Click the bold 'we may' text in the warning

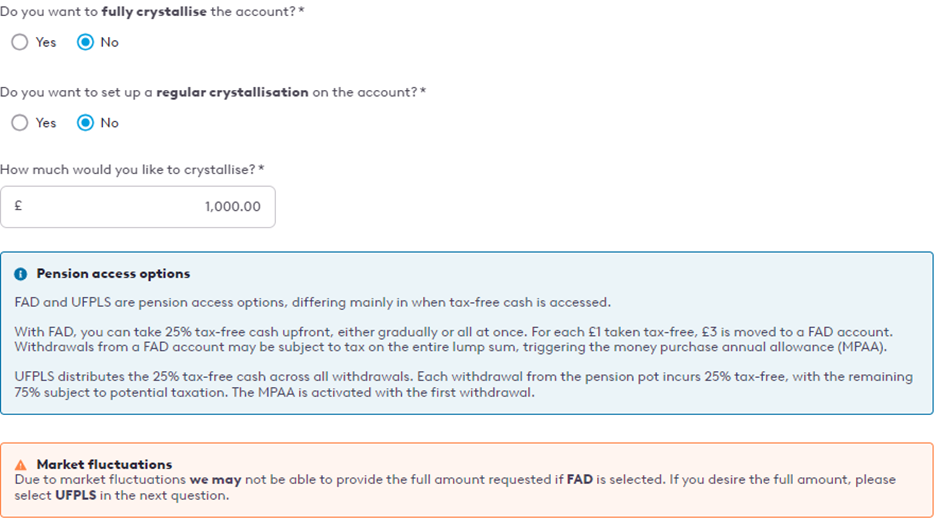pyautogui.click(x=215, y=479)
